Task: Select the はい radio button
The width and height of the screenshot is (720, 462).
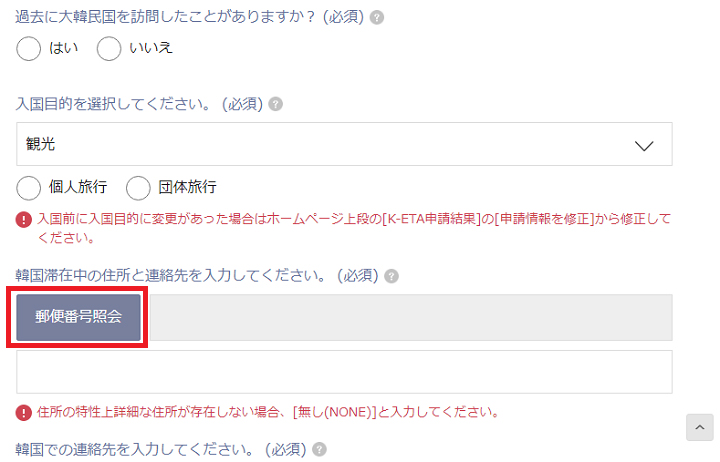Action: click(28, 49)
